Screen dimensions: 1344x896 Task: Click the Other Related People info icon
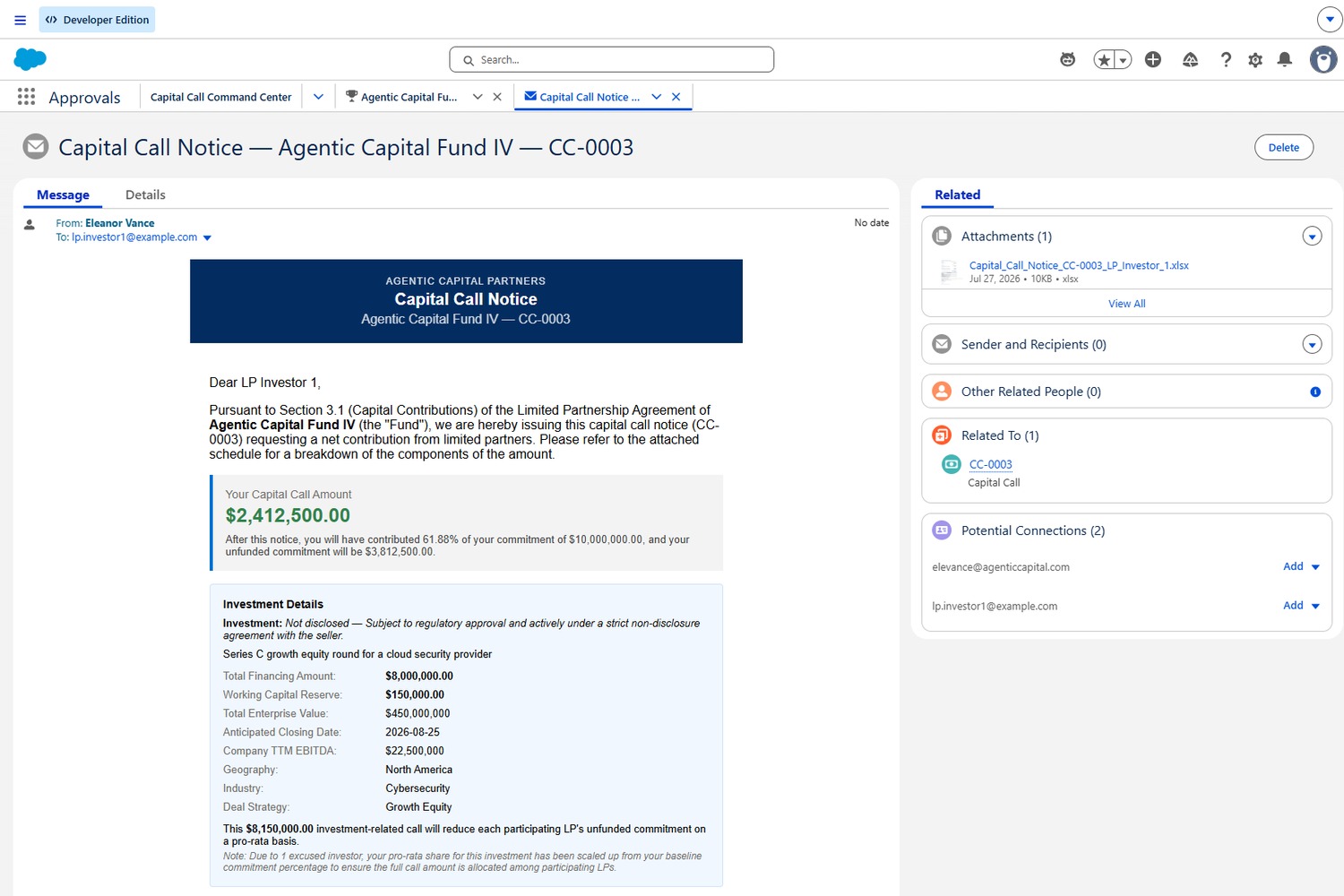point(1315,392)
